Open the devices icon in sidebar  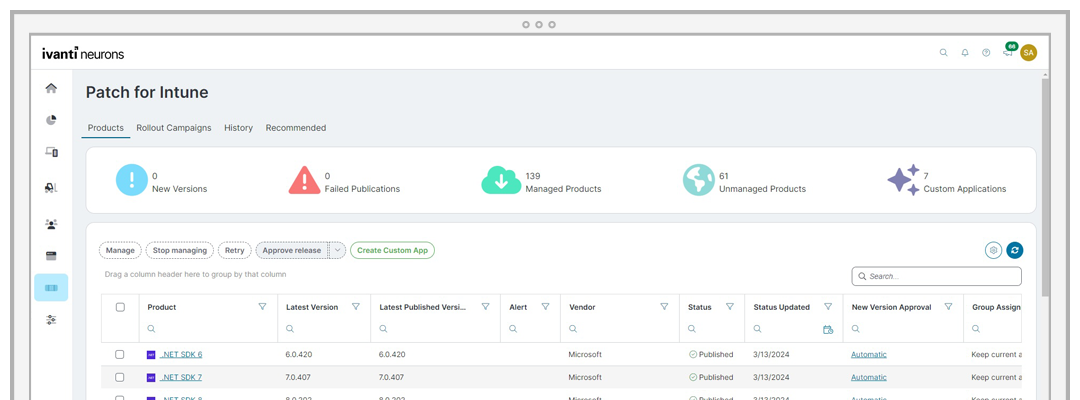pyautogui.click(x=51, y=152)
